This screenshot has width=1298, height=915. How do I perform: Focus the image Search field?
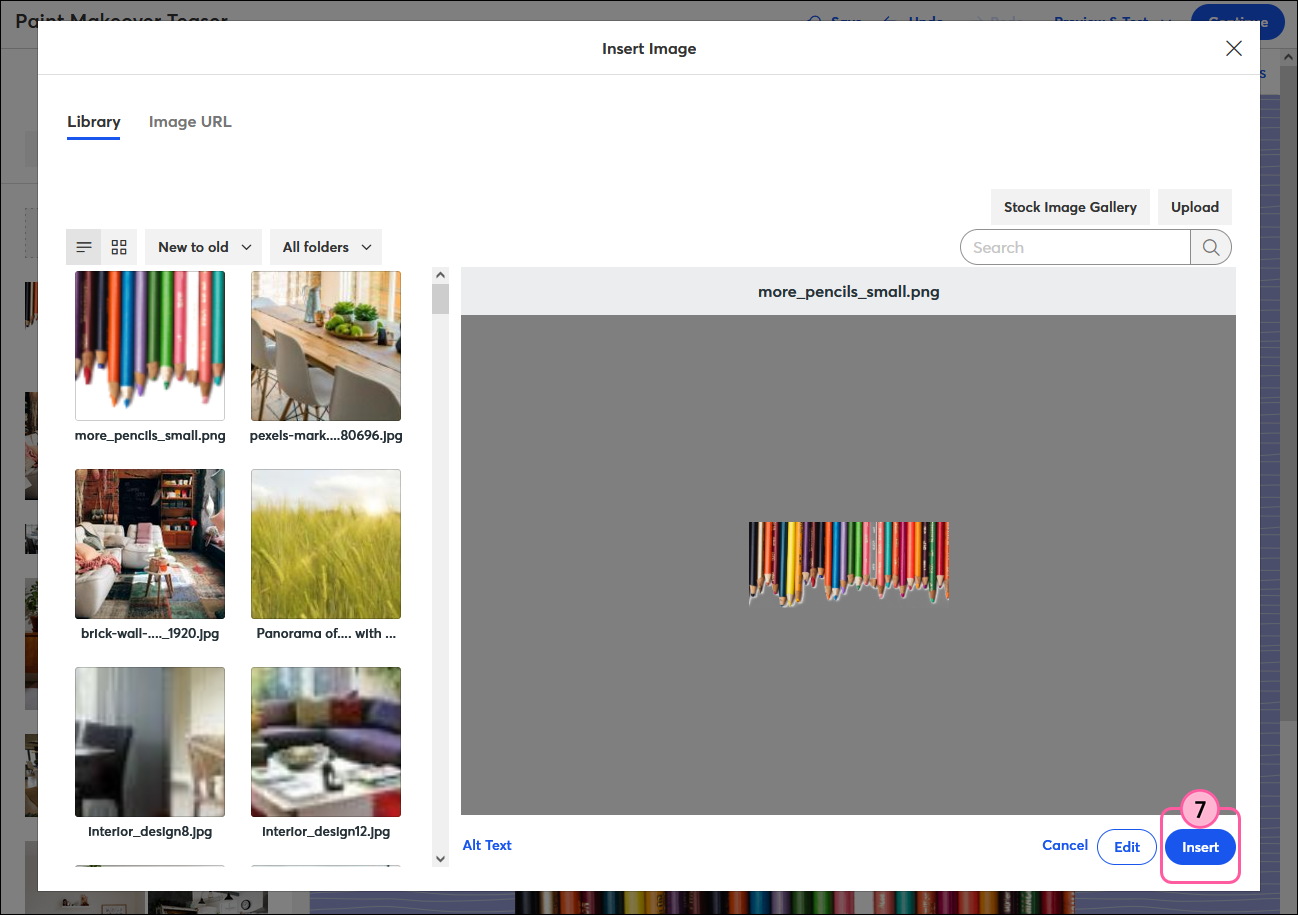coord(1075,248)
